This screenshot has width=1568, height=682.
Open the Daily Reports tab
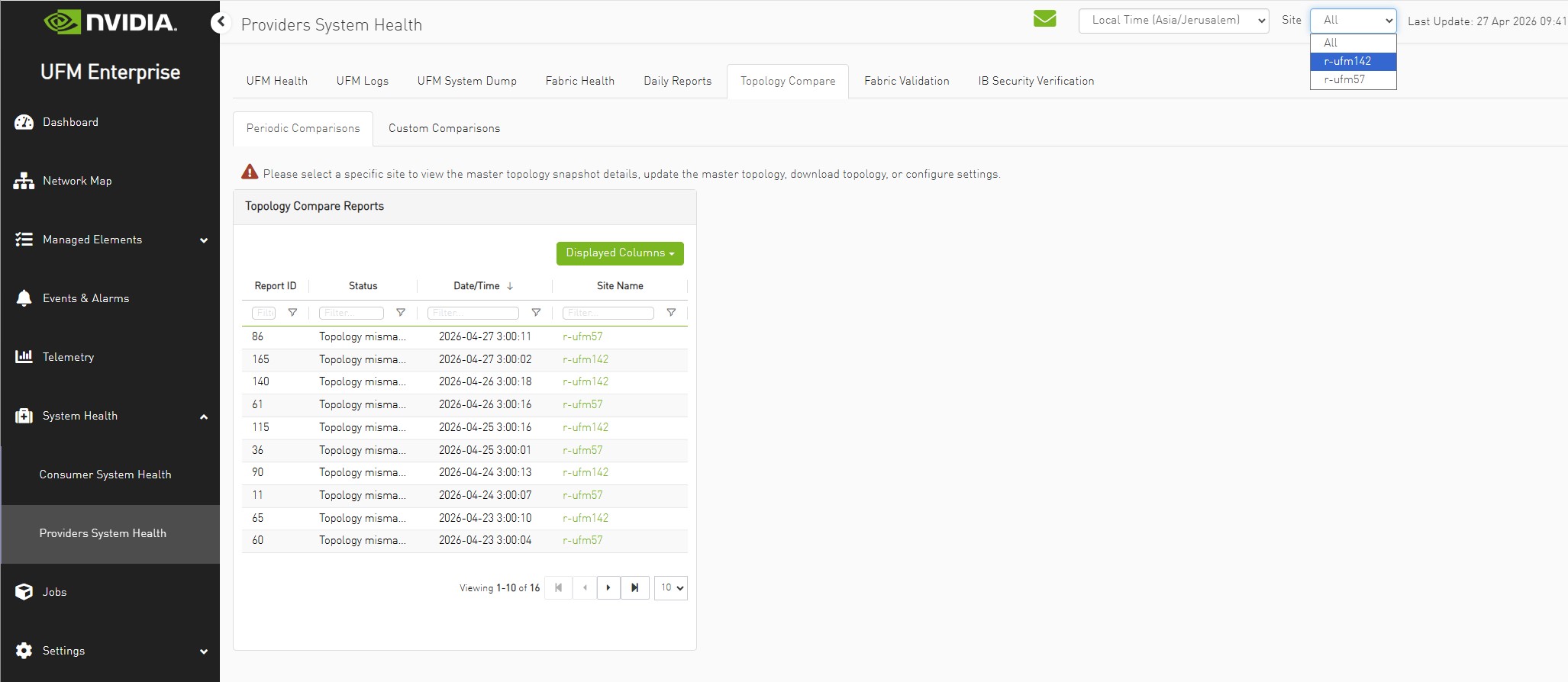(x=678, y=81)
